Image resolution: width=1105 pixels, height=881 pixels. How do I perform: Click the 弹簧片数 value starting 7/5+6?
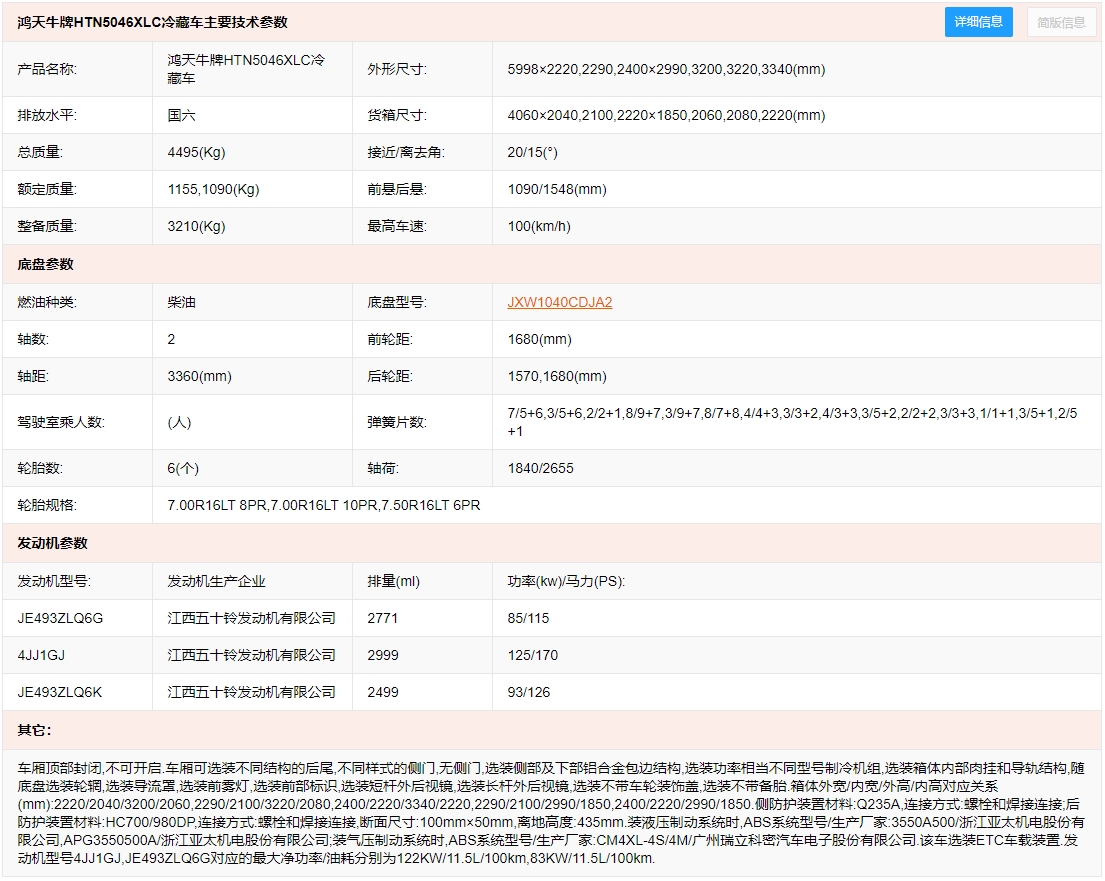792,422
